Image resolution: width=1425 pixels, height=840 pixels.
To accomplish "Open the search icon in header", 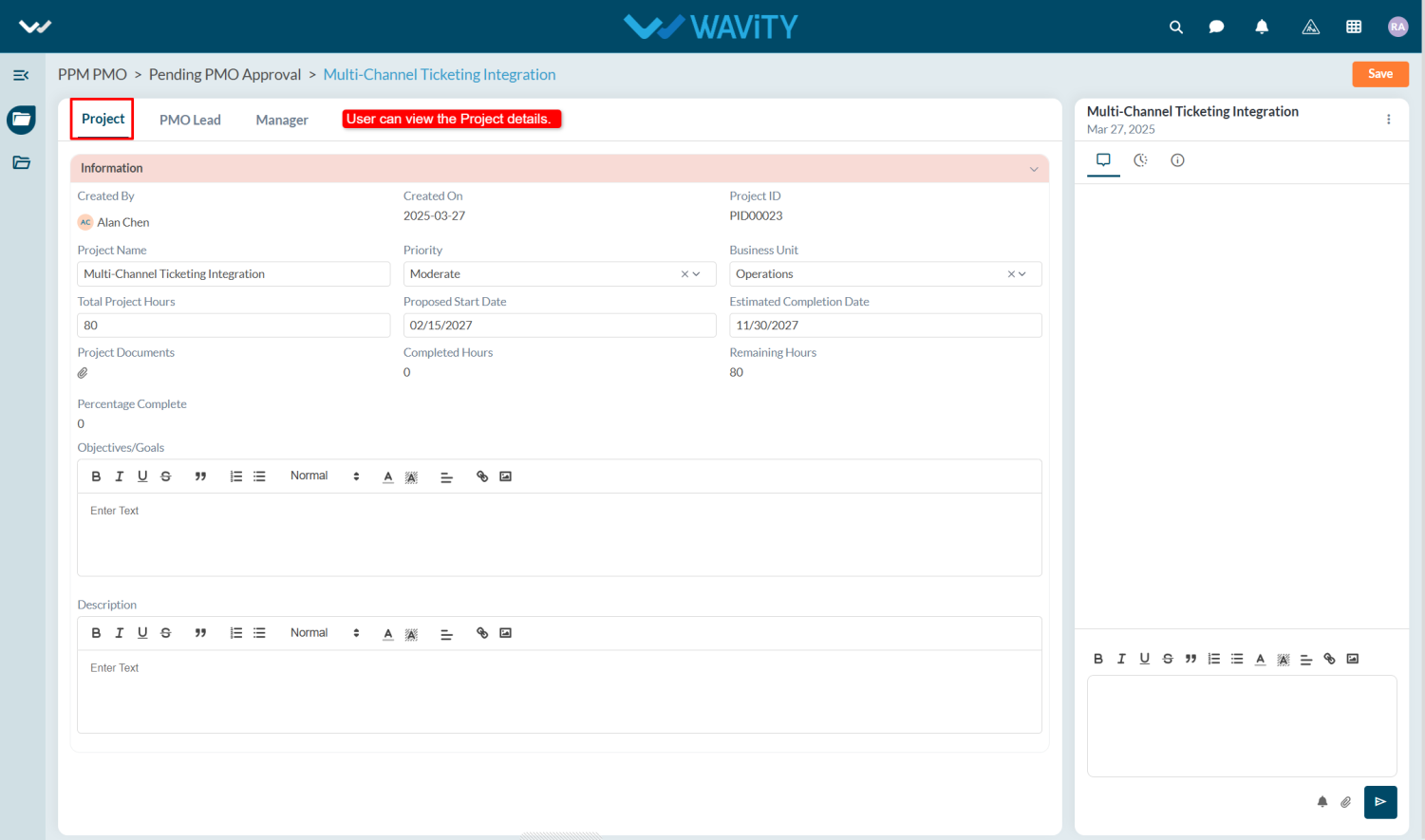I will (x=1175, y=27).
